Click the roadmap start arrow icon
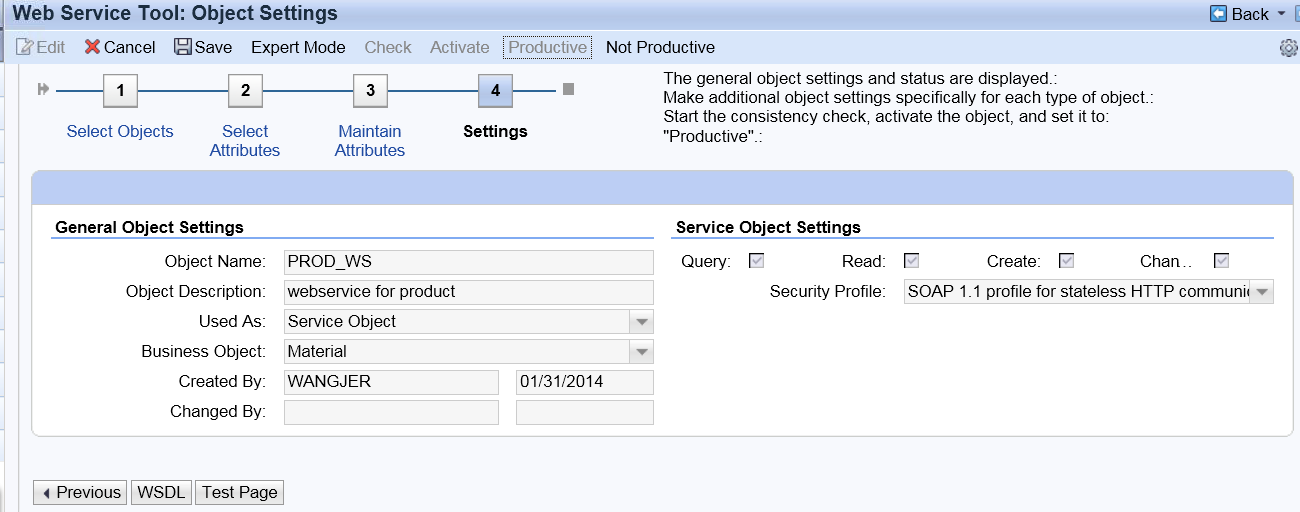Screen dimensions: 1300x512 coord(43,90)
